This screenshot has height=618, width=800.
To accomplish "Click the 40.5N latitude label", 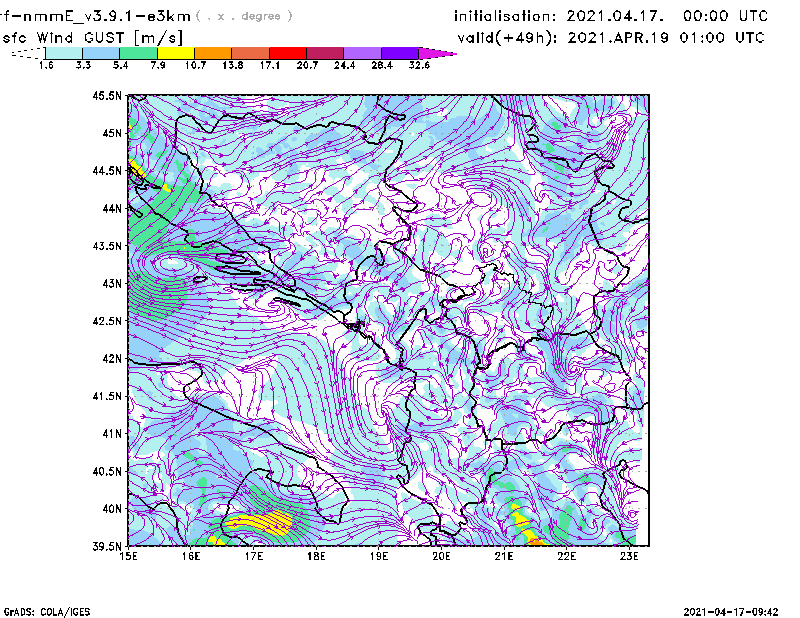I will pyautogui.click(x=107, y=472).
